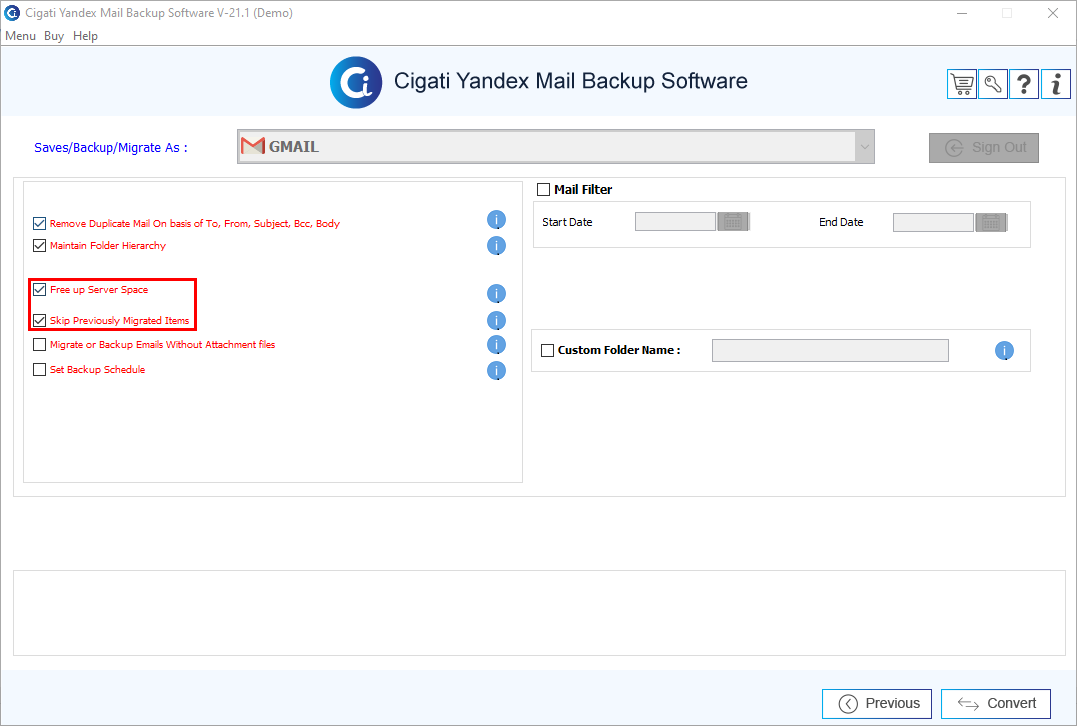Viewport: 1077px width, 726px height.
Task: Enable Set Backup Schedule checkbox
Action: point(39,370)
